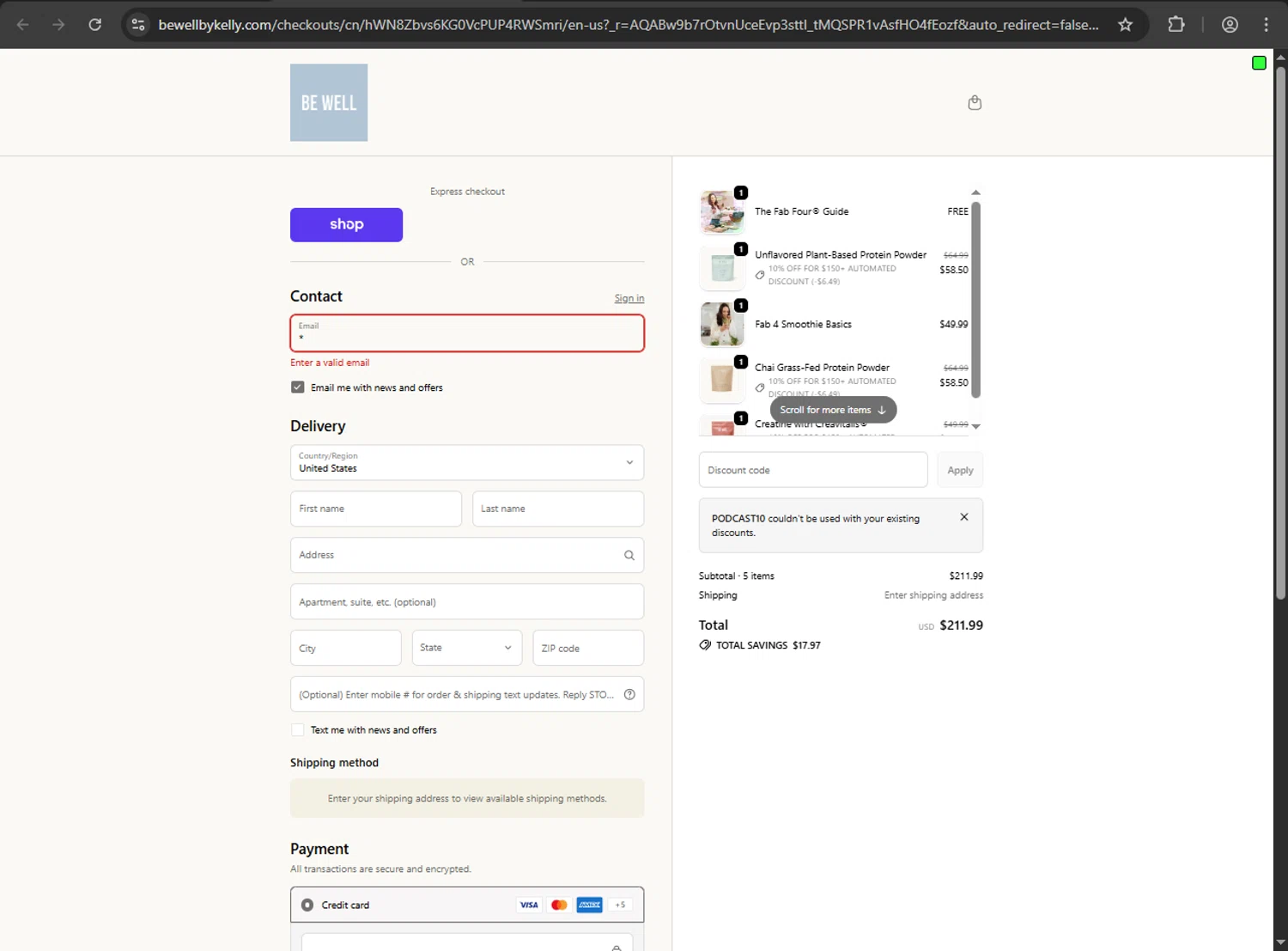Click the Address field

pos(467,555)
